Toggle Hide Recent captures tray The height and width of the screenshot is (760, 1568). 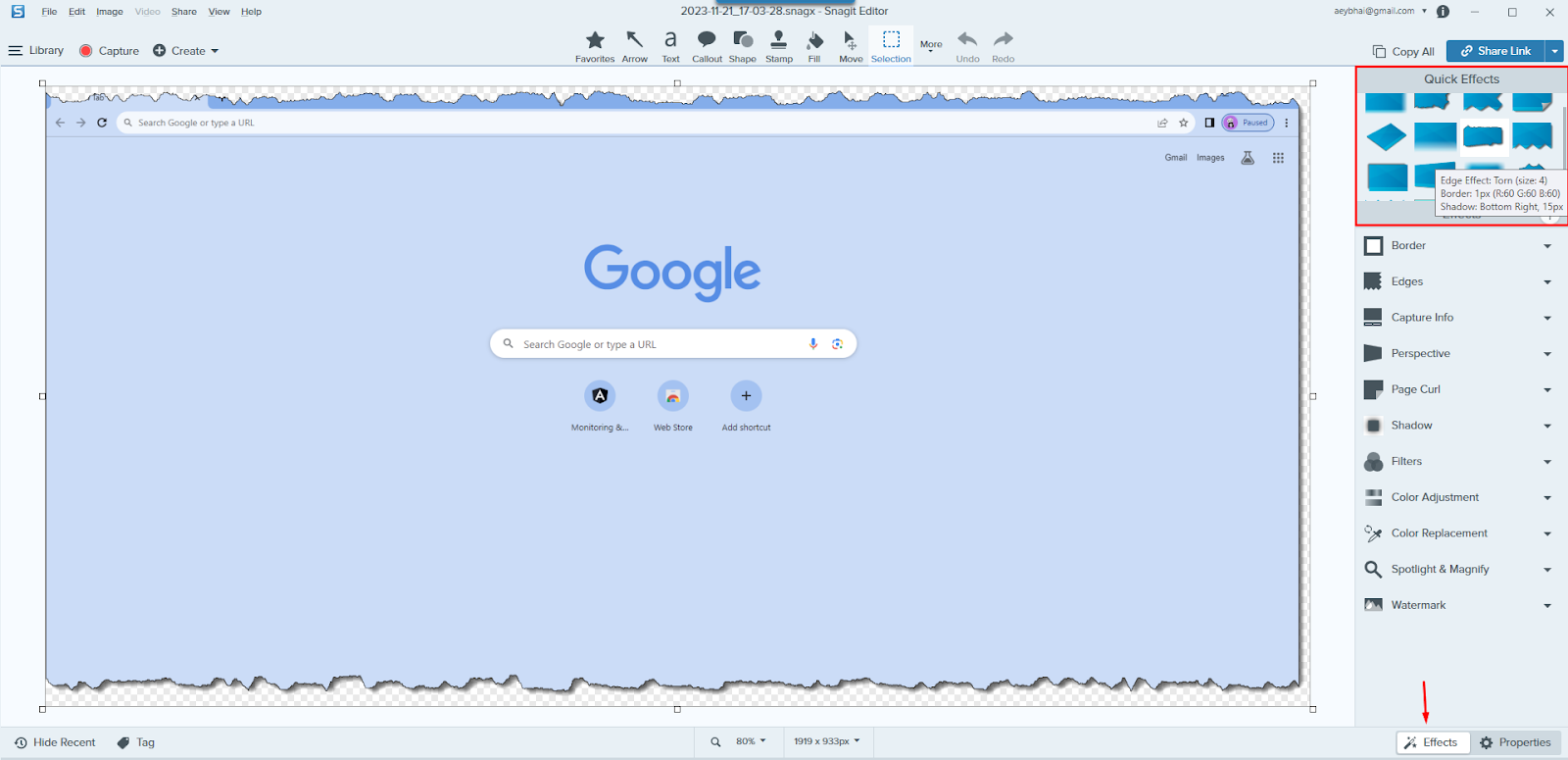coord(55,742)
